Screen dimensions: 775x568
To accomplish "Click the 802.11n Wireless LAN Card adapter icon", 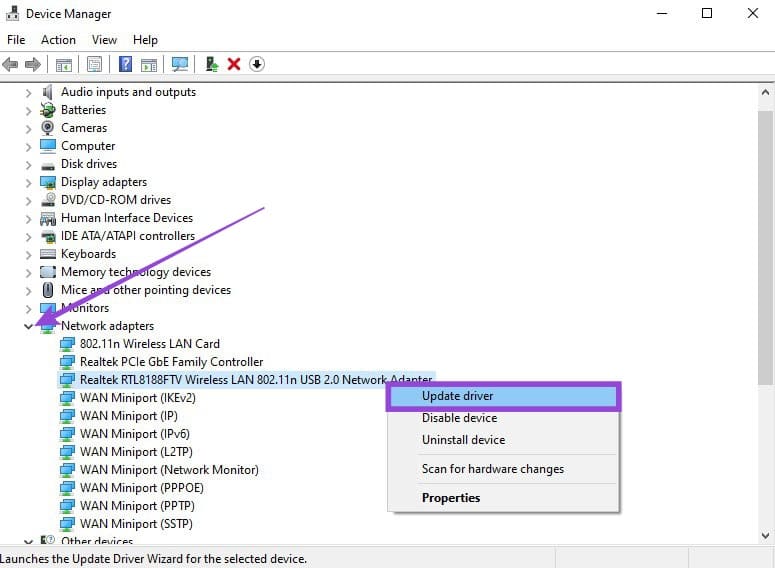I will point(67,344).
